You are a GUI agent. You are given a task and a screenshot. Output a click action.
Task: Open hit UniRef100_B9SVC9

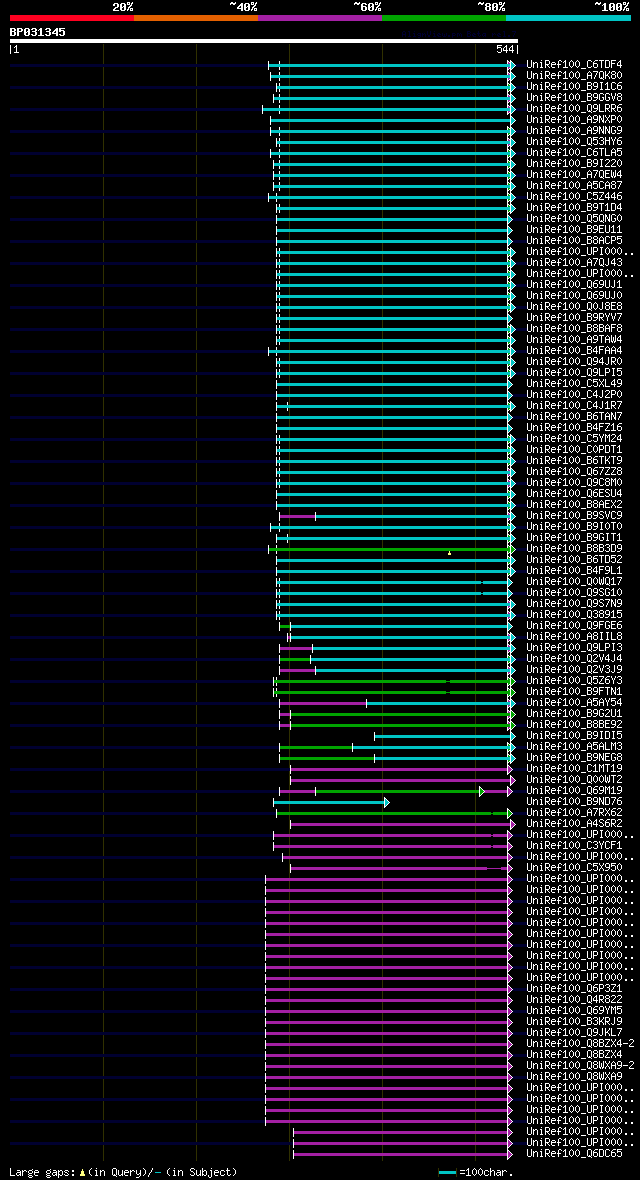pos(574,515)
